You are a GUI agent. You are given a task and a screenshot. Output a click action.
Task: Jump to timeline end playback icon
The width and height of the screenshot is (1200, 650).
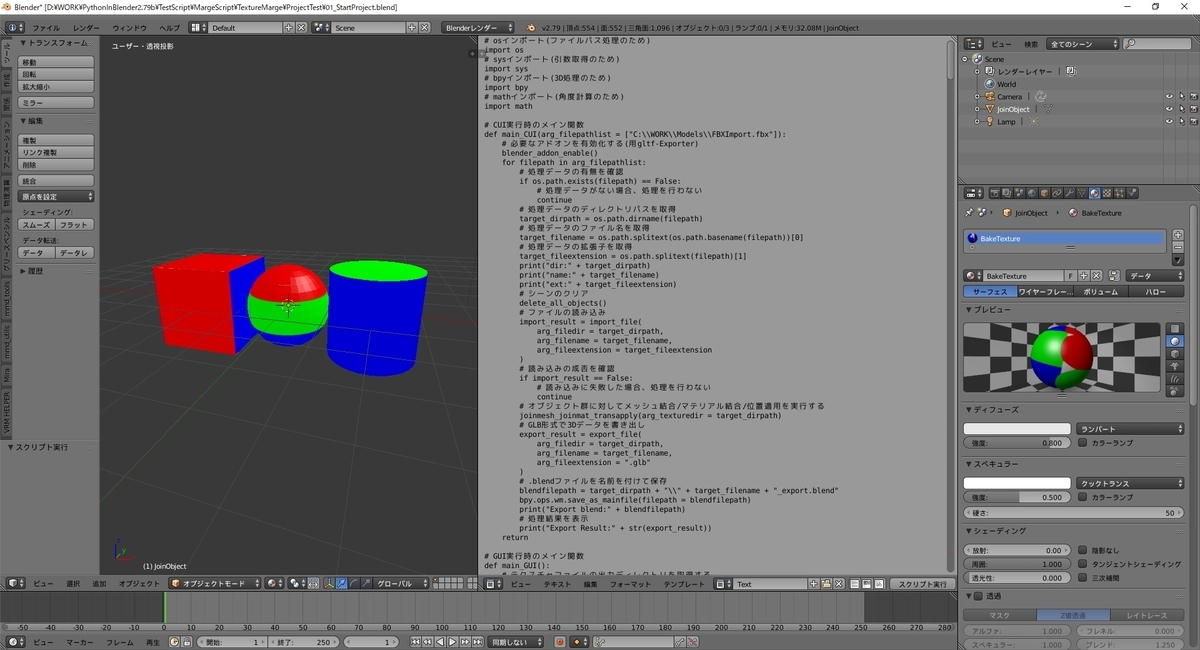[x=478, y=642]
